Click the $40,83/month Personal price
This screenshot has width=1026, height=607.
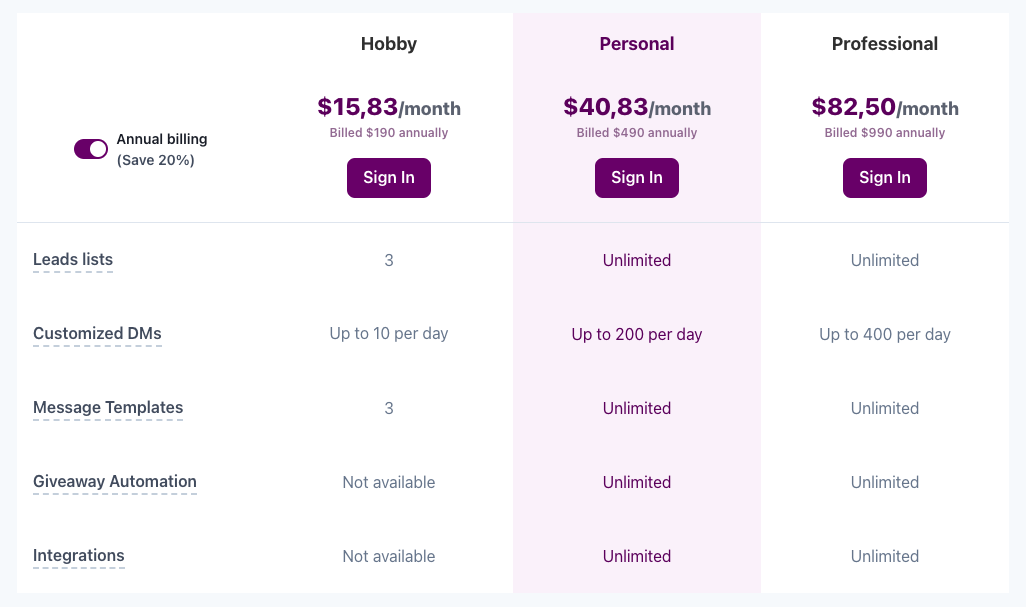pyautogui.click(x=637, y=107)
